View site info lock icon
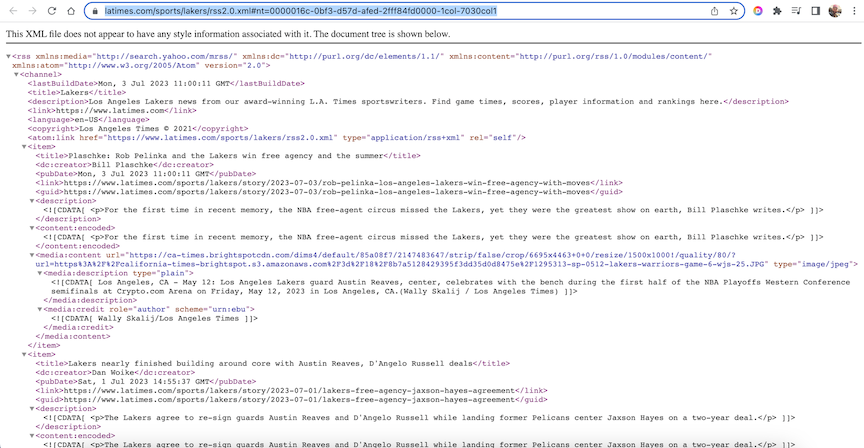Viewport: 864px width, 448px height. point(95,11)
